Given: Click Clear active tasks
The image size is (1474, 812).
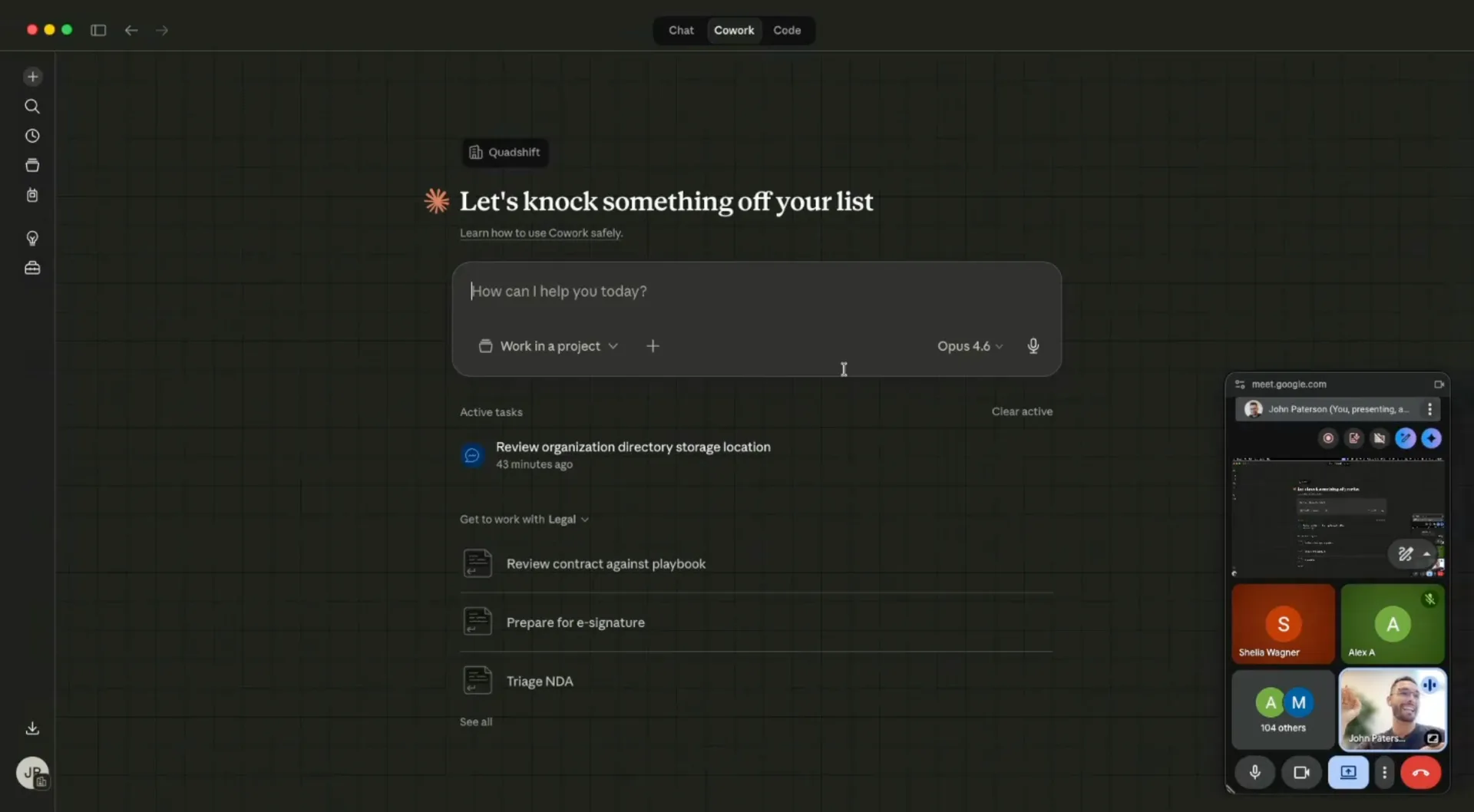Looking at the screenshot, I should click(x=1022, y=411).
